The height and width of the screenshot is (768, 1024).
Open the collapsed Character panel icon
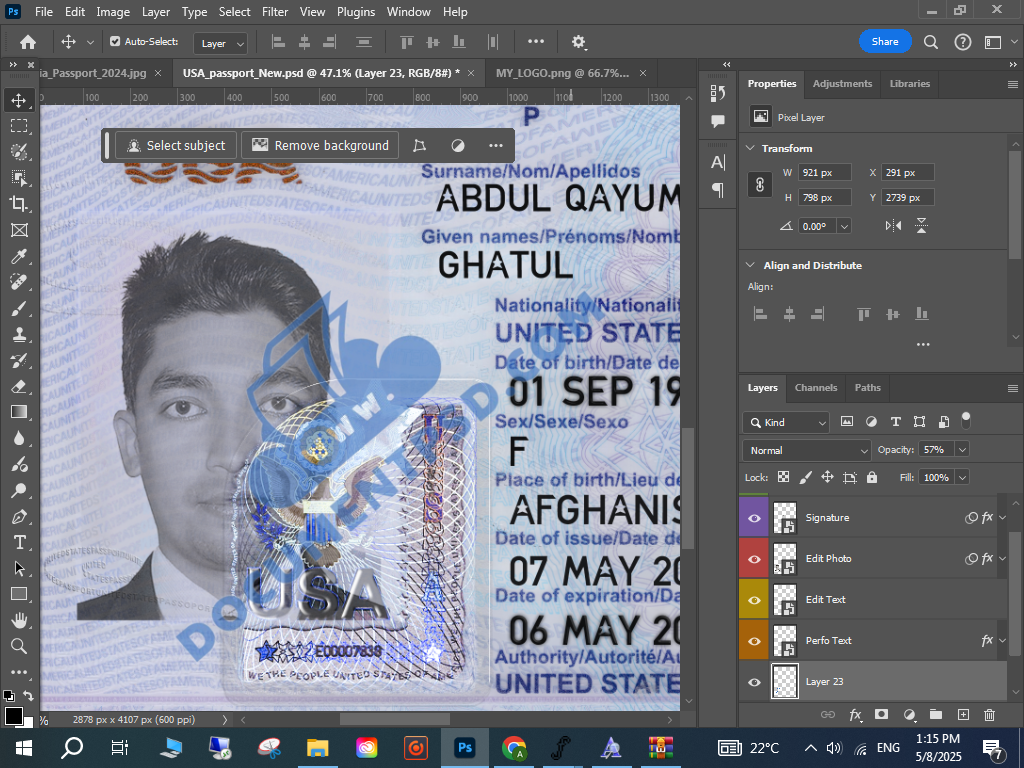click(718, 162)
